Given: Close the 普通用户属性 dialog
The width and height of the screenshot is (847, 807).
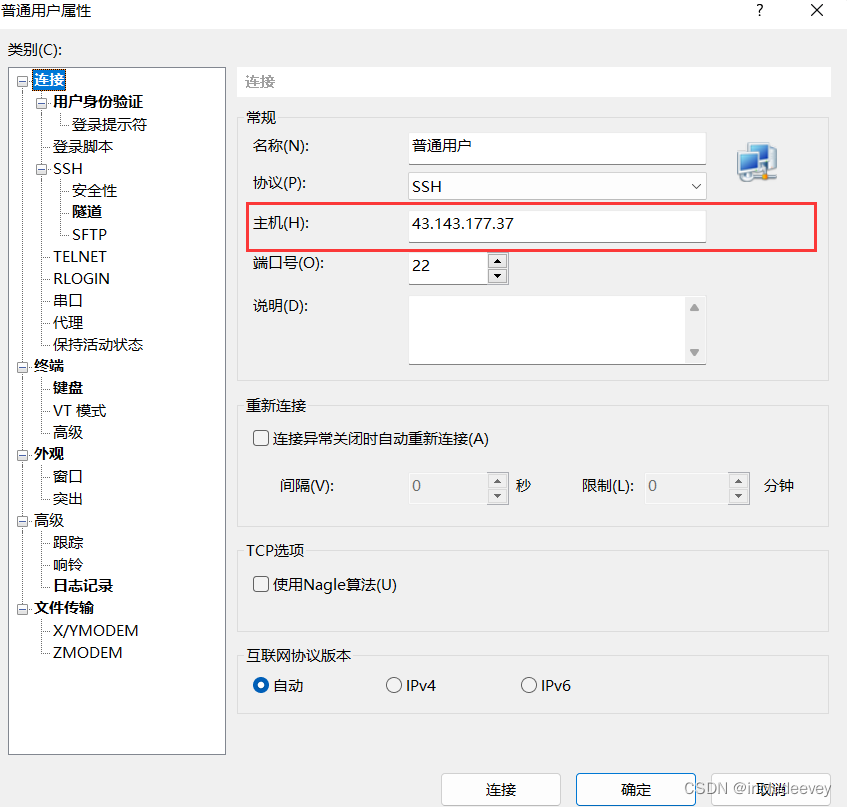Looking at the screenshot, I should click(x=817, y=10).
